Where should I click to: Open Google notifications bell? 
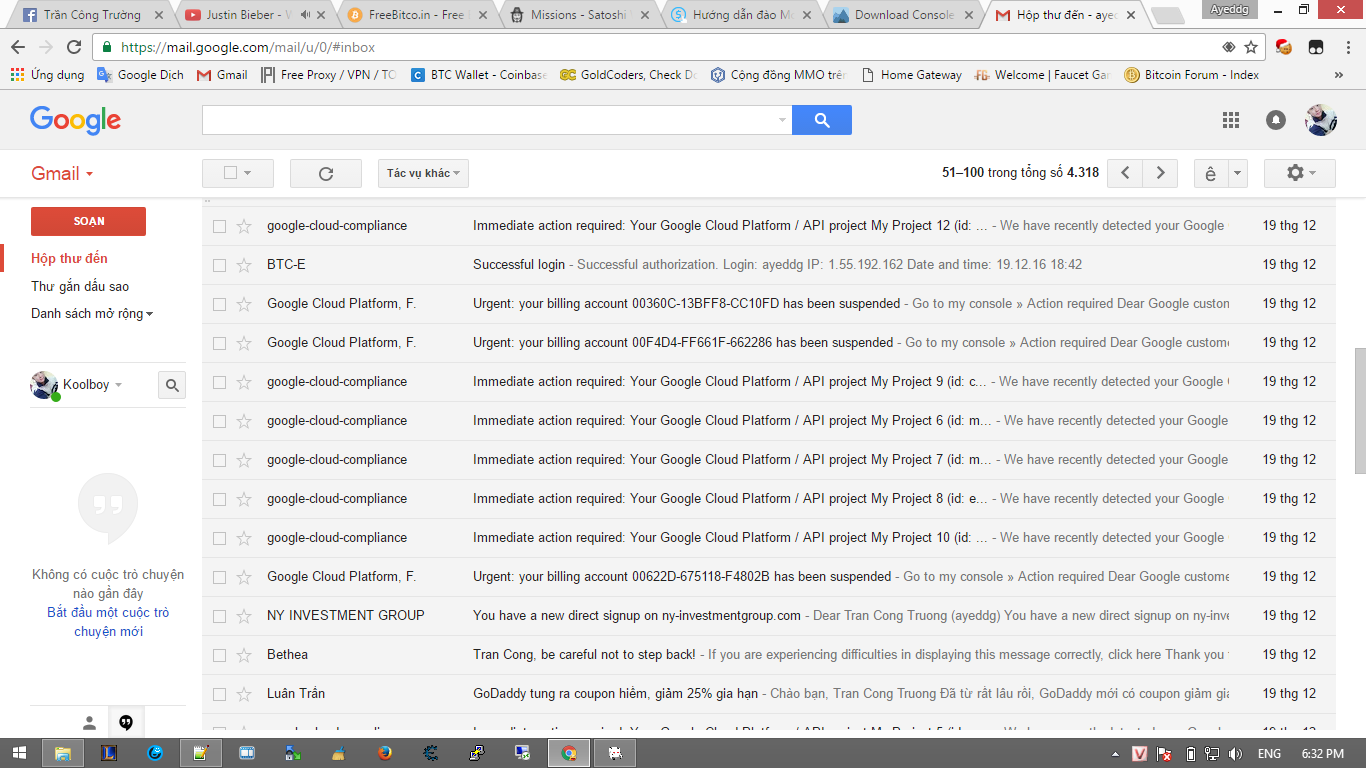pyautogui.click(x=1276, y=120)
